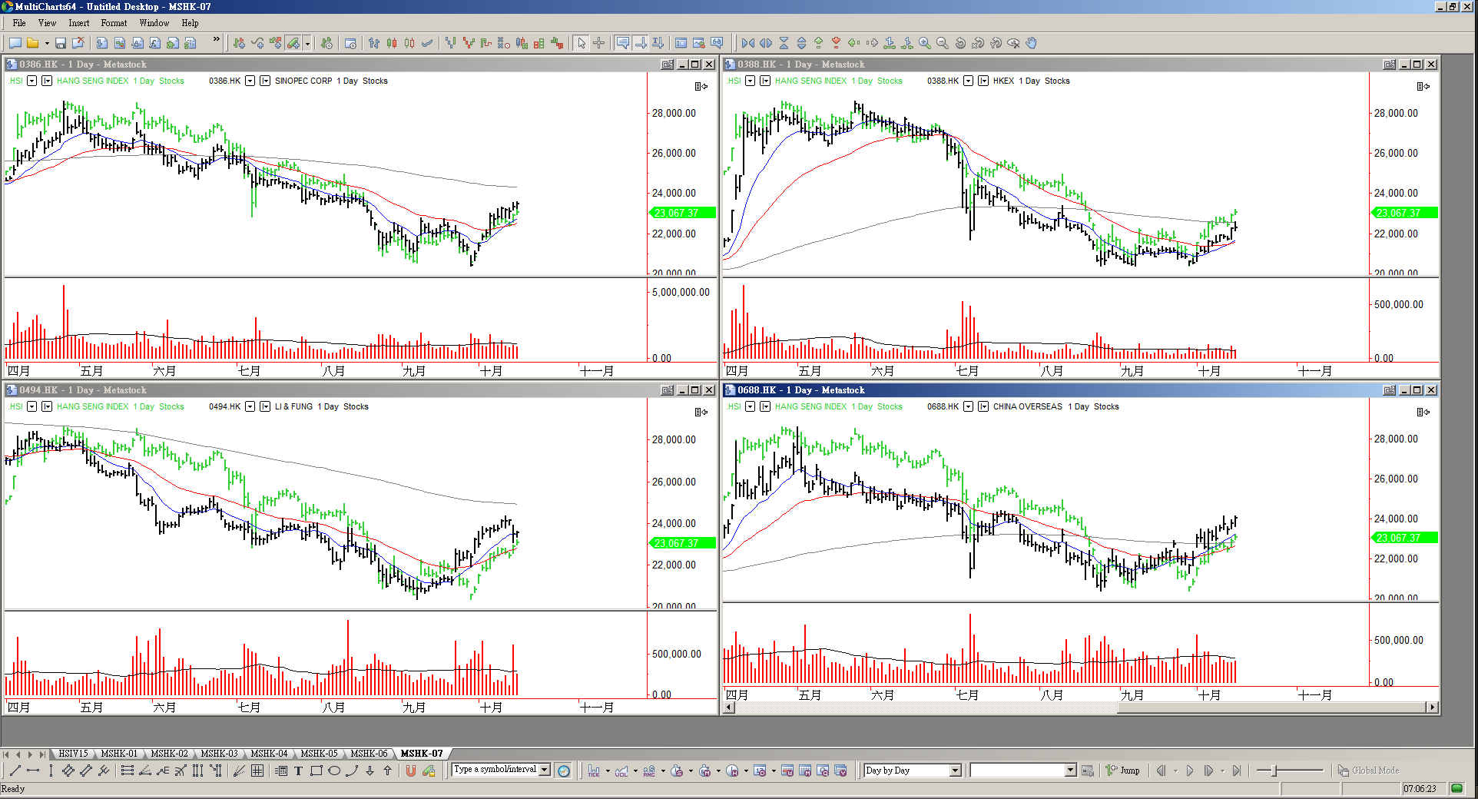1478x812 pixels.
Task: Toggle the magnet snap drawing mode
Action: coord(411,771)
